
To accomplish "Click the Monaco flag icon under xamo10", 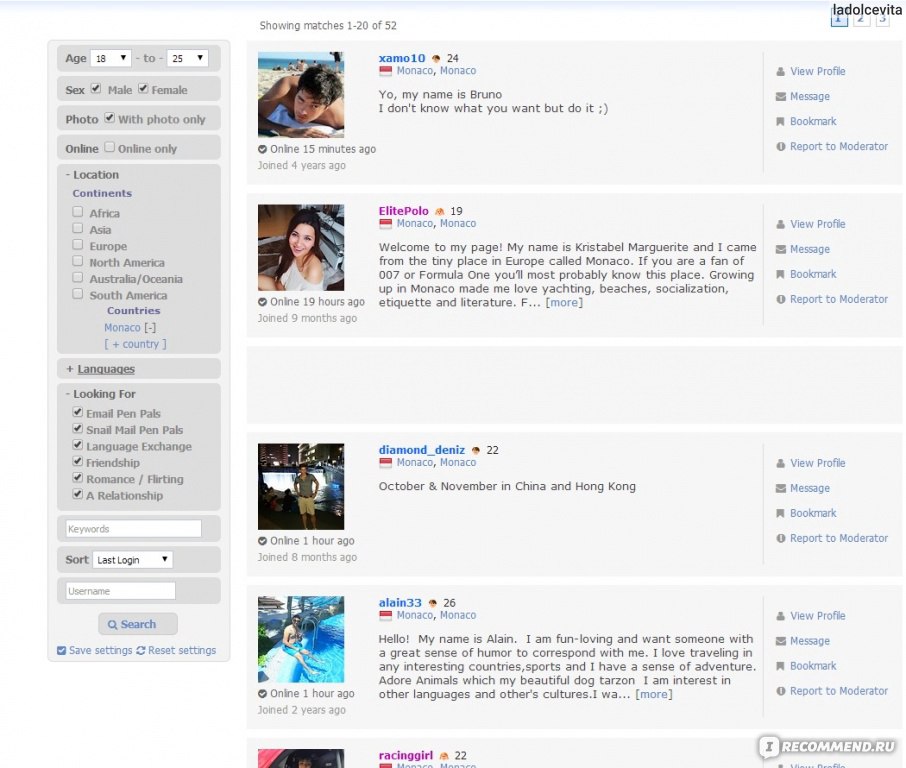I will [385, 71].
